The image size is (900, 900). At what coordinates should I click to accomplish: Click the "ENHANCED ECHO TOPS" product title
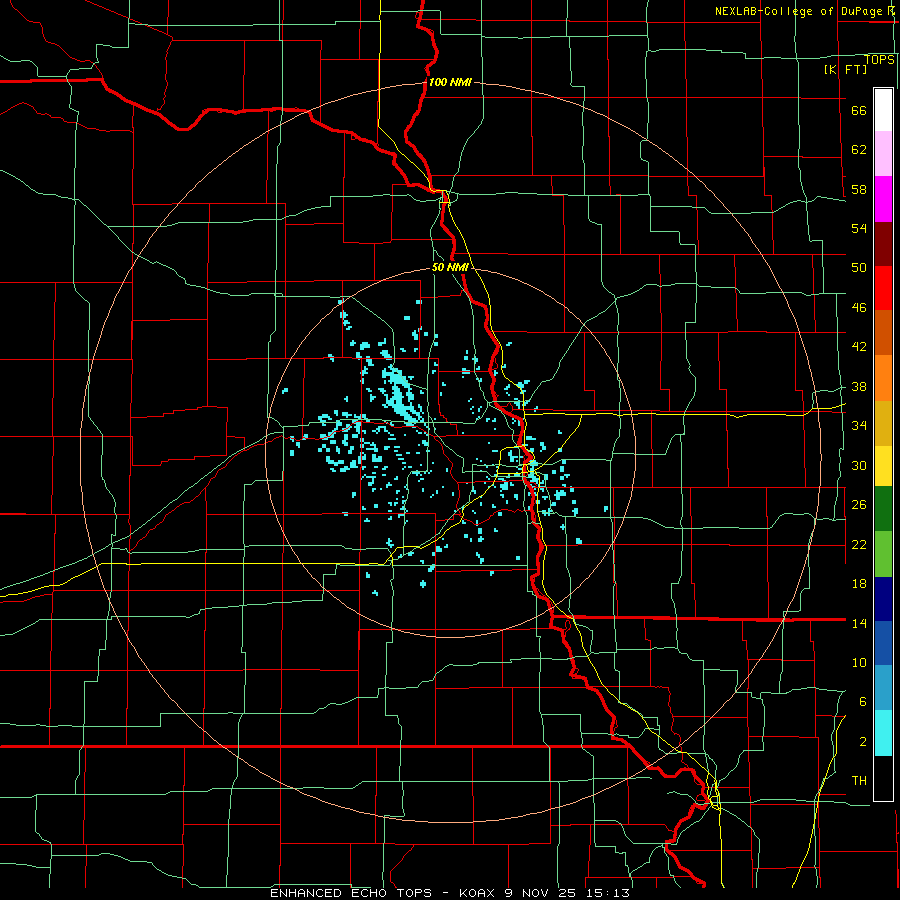click(351, 893)
